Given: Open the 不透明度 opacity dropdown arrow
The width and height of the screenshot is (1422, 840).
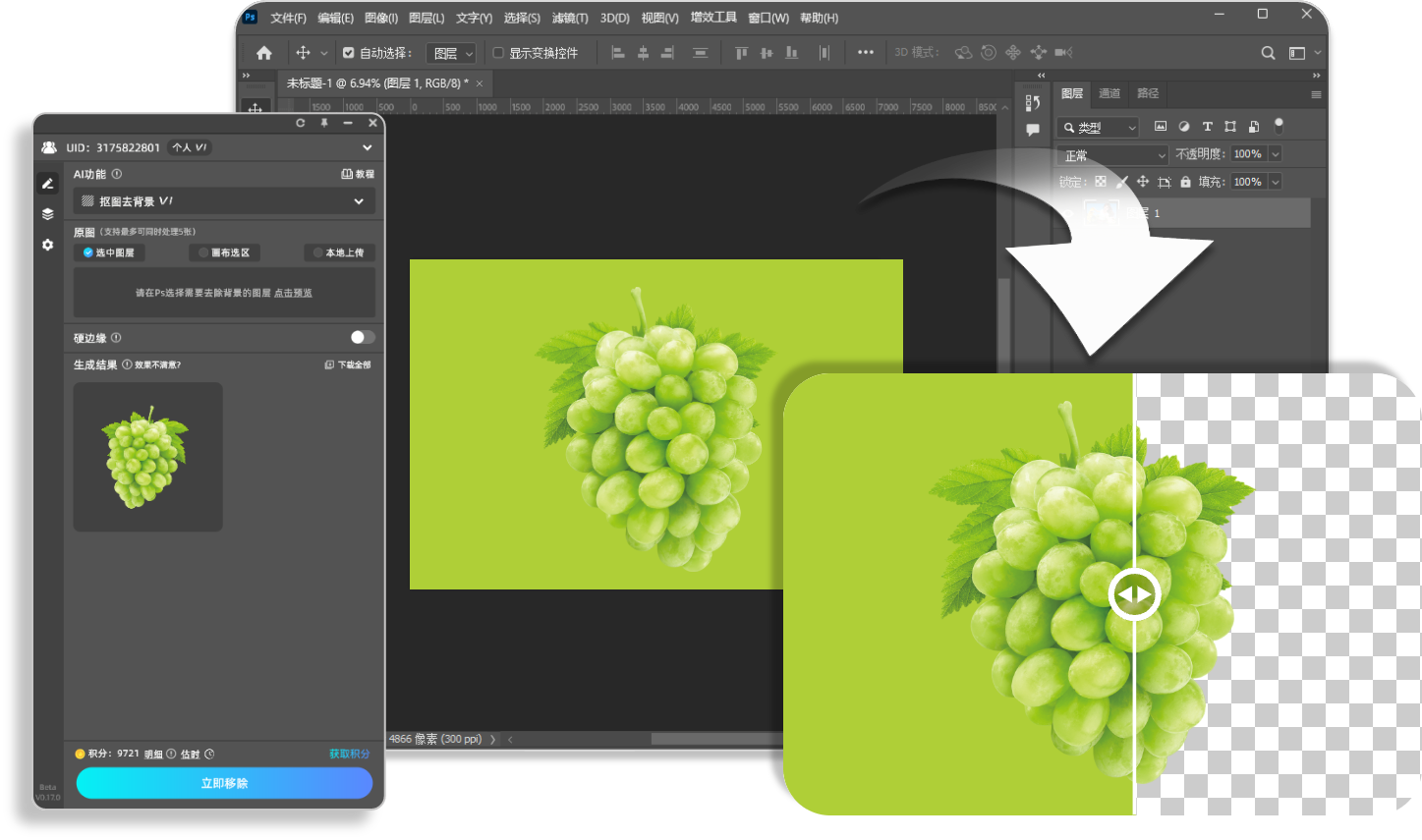Looking at the screenshot, I should (x=1276, y=154).
